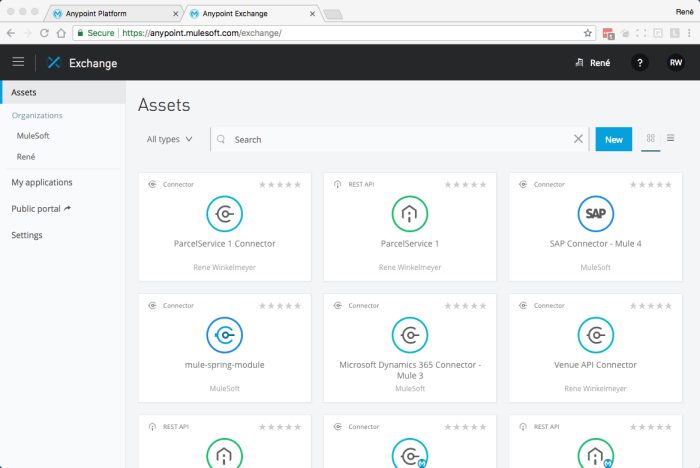Open the help question mark icon
Image resolution: width=700 pixels, height=468 pixels.
[x=639, y=63]
